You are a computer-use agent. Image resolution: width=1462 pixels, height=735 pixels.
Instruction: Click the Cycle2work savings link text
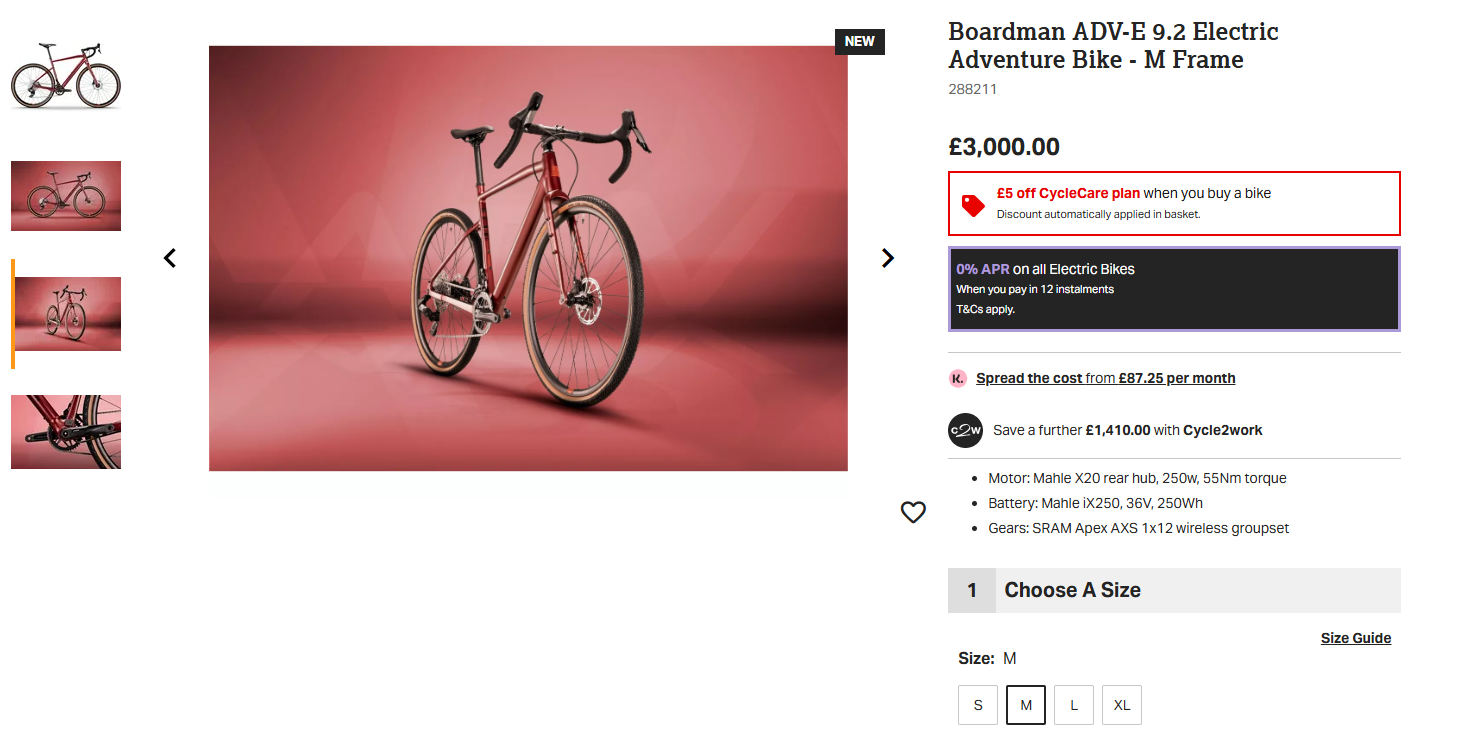point(1127,430)
